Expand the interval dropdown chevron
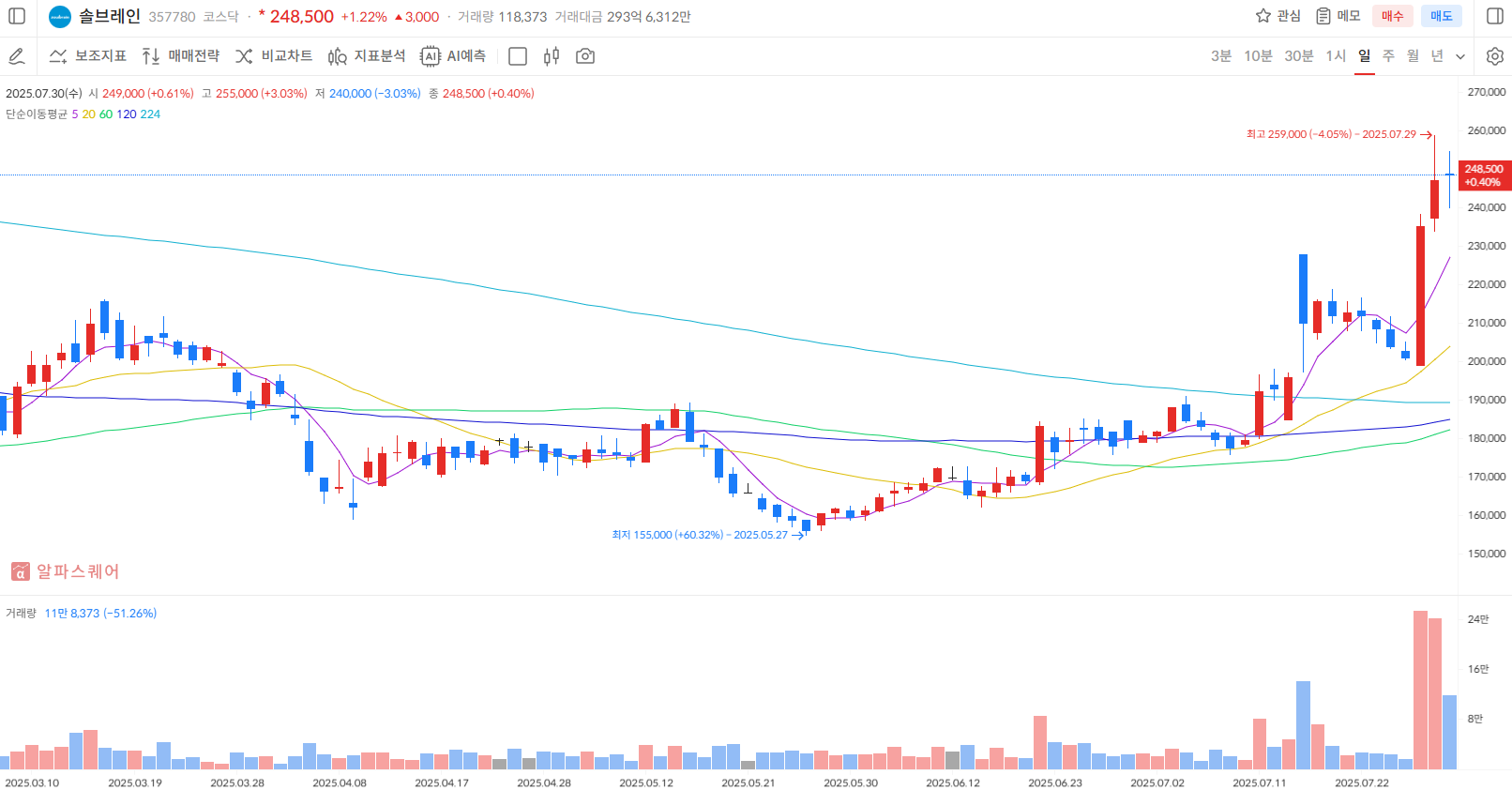 coord(1460,56)
